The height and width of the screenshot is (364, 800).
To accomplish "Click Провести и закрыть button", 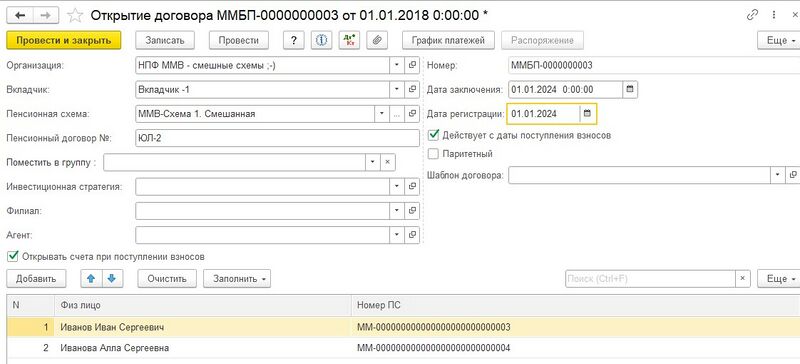I will (63, 40).
